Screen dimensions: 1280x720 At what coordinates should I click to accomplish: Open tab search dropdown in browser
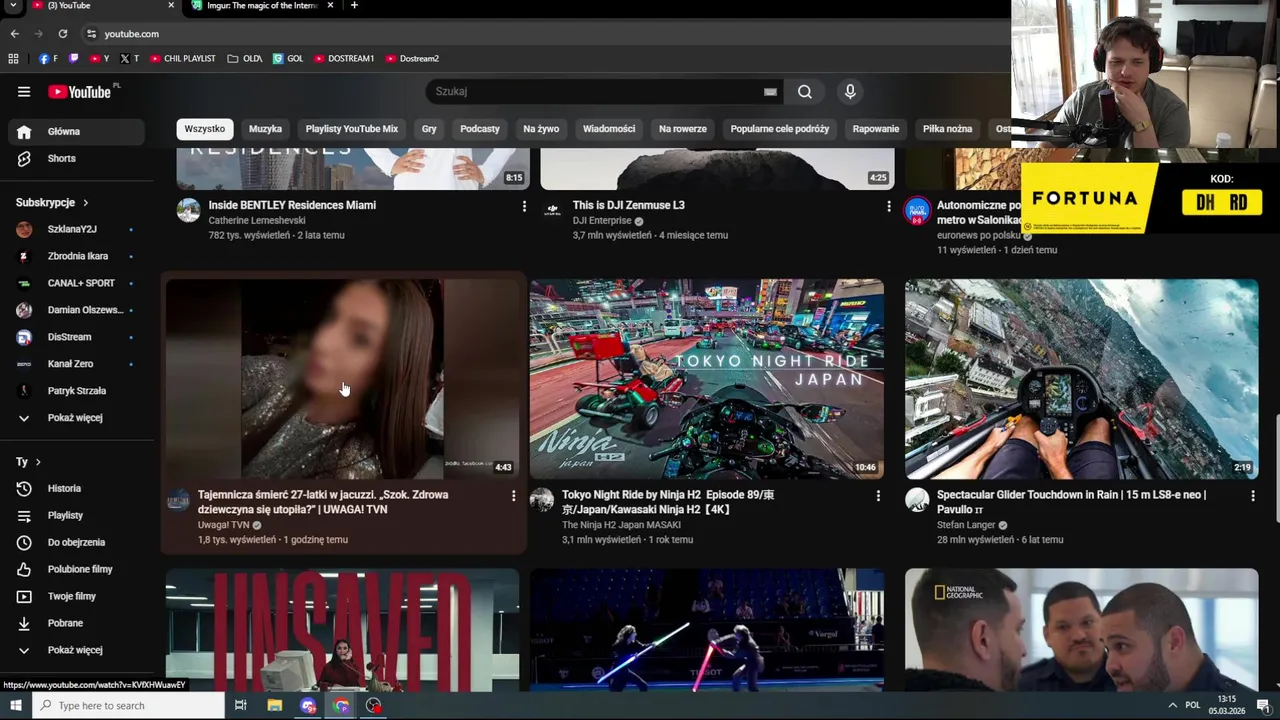tap(14, 6)
